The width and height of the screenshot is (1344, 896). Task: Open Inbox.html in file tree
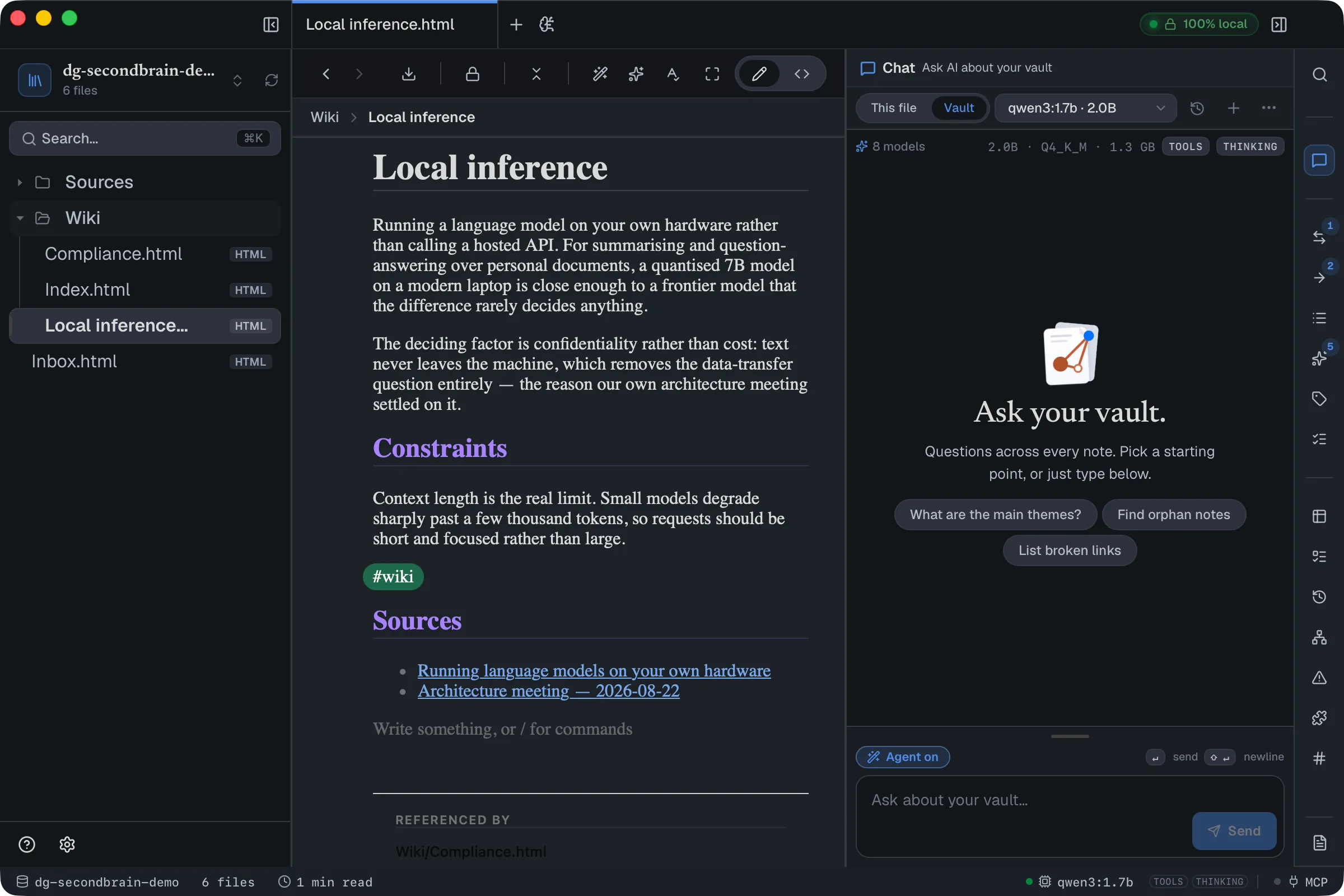tap(145, 361)
